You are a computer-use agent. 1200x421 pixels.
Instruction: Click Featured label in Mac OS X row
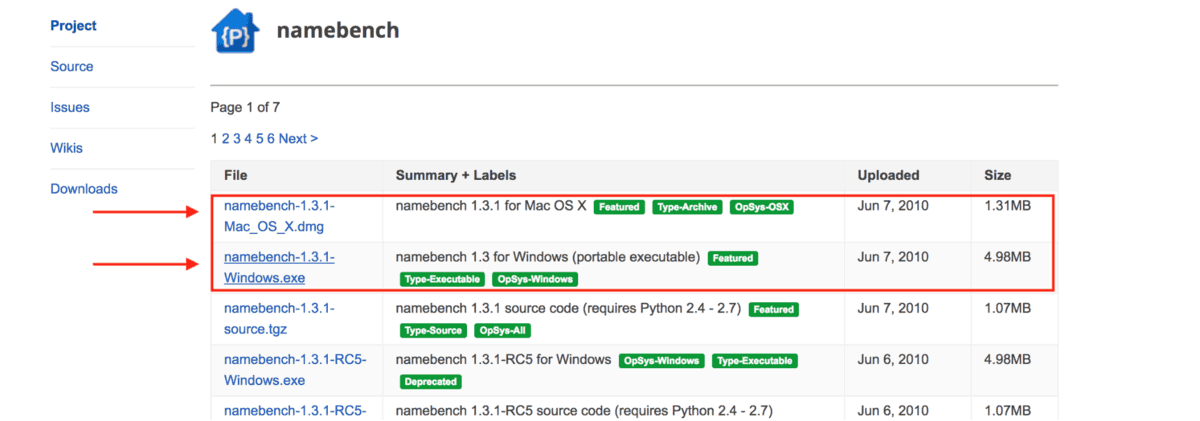619,207
